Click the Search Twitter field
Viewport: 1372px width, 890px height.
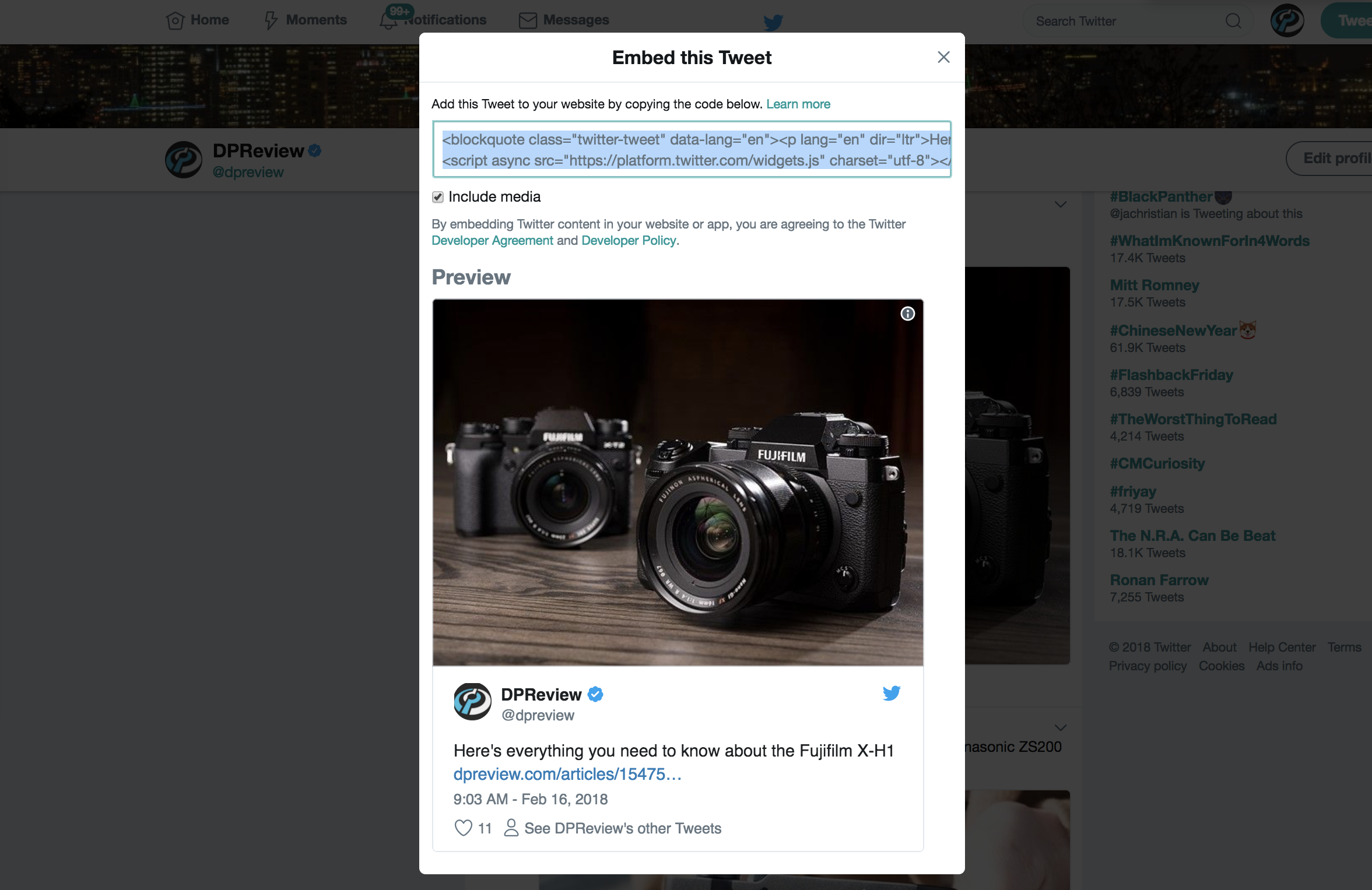1137,21
